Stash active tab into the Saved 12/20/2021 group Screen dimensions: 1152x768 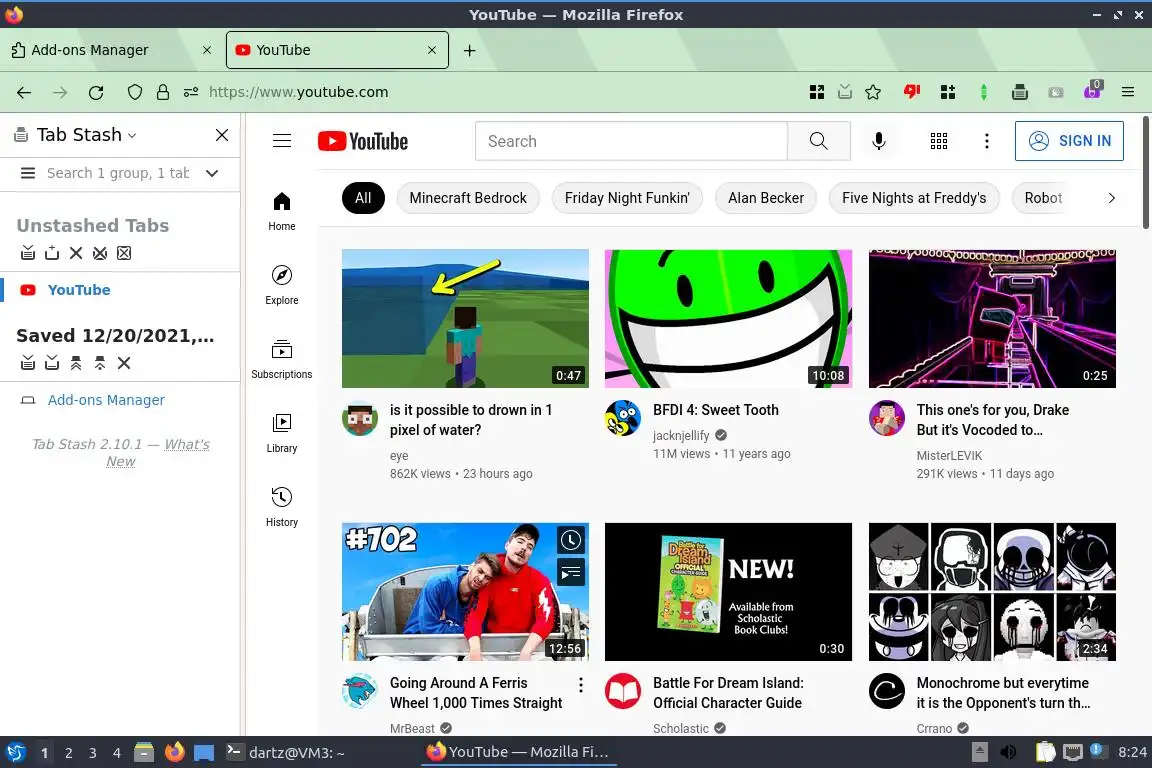[51, 363]
